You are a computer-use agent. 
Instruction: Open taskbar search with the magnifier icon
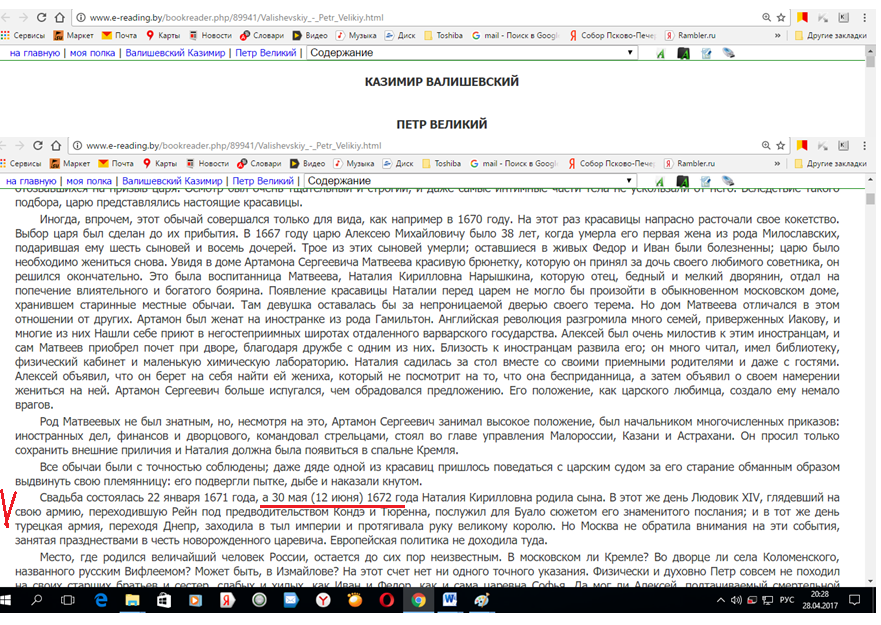point(37,600)
